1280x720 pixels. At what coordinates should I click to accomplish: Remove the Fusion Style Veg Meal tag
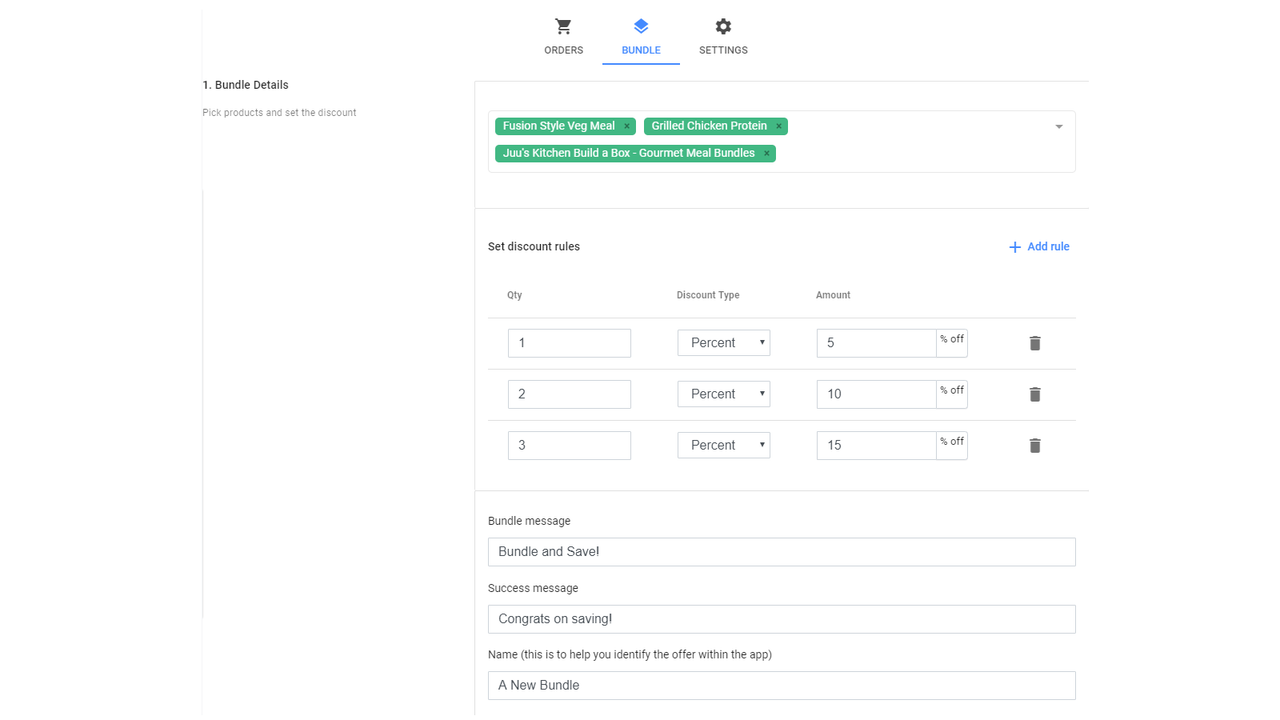(627, 126)
